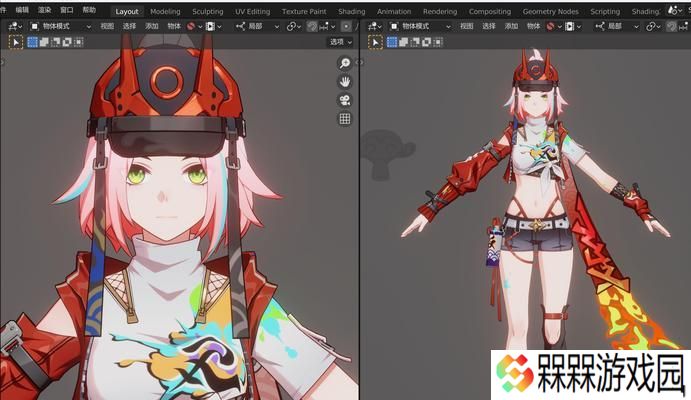This screenshot has width=691, height=400.
Task: Open pivot point dropdown in right viewport
Action: pos(653,26)
